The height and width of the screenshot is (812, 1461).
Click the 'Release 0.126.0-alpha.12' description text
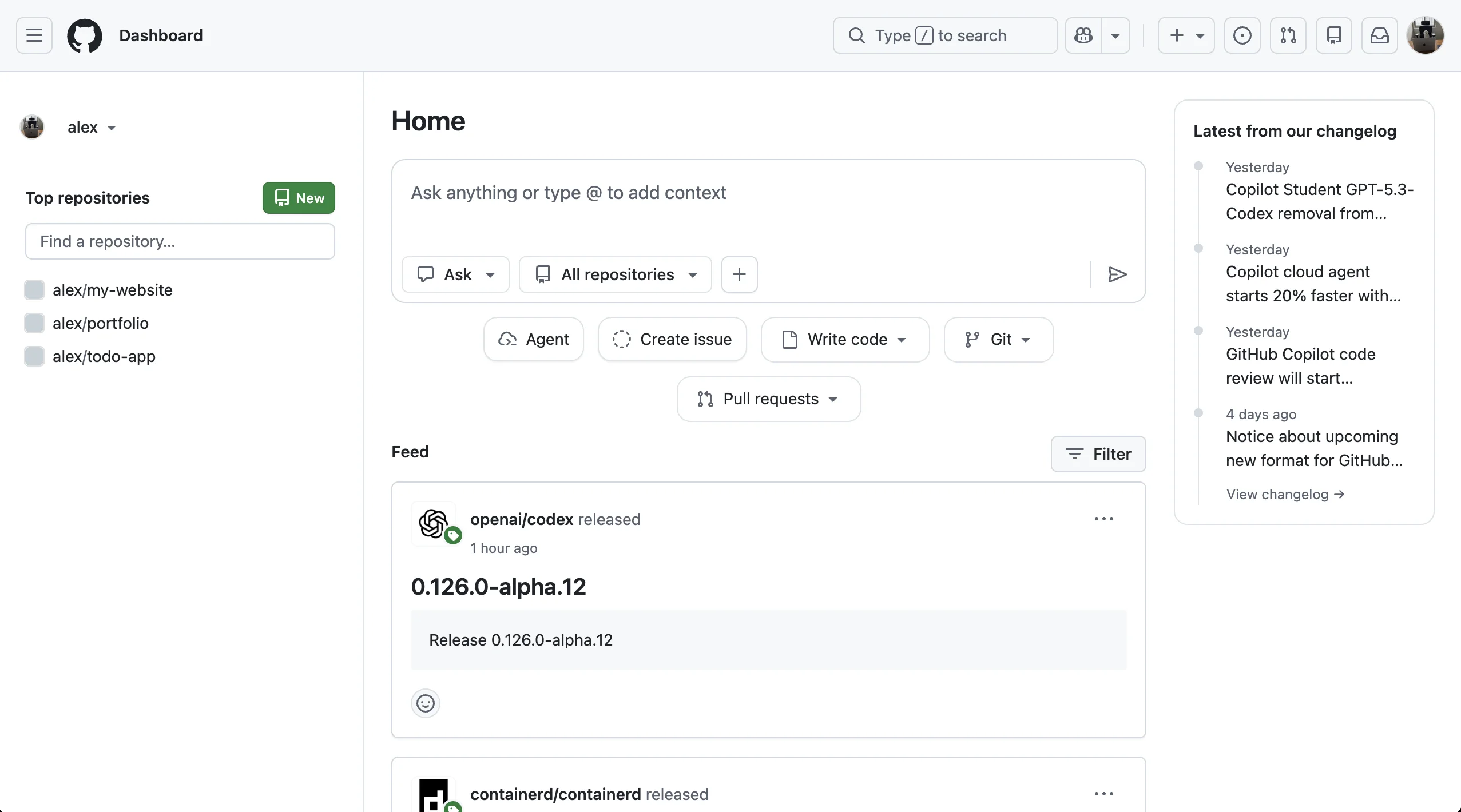pos(521,640)
